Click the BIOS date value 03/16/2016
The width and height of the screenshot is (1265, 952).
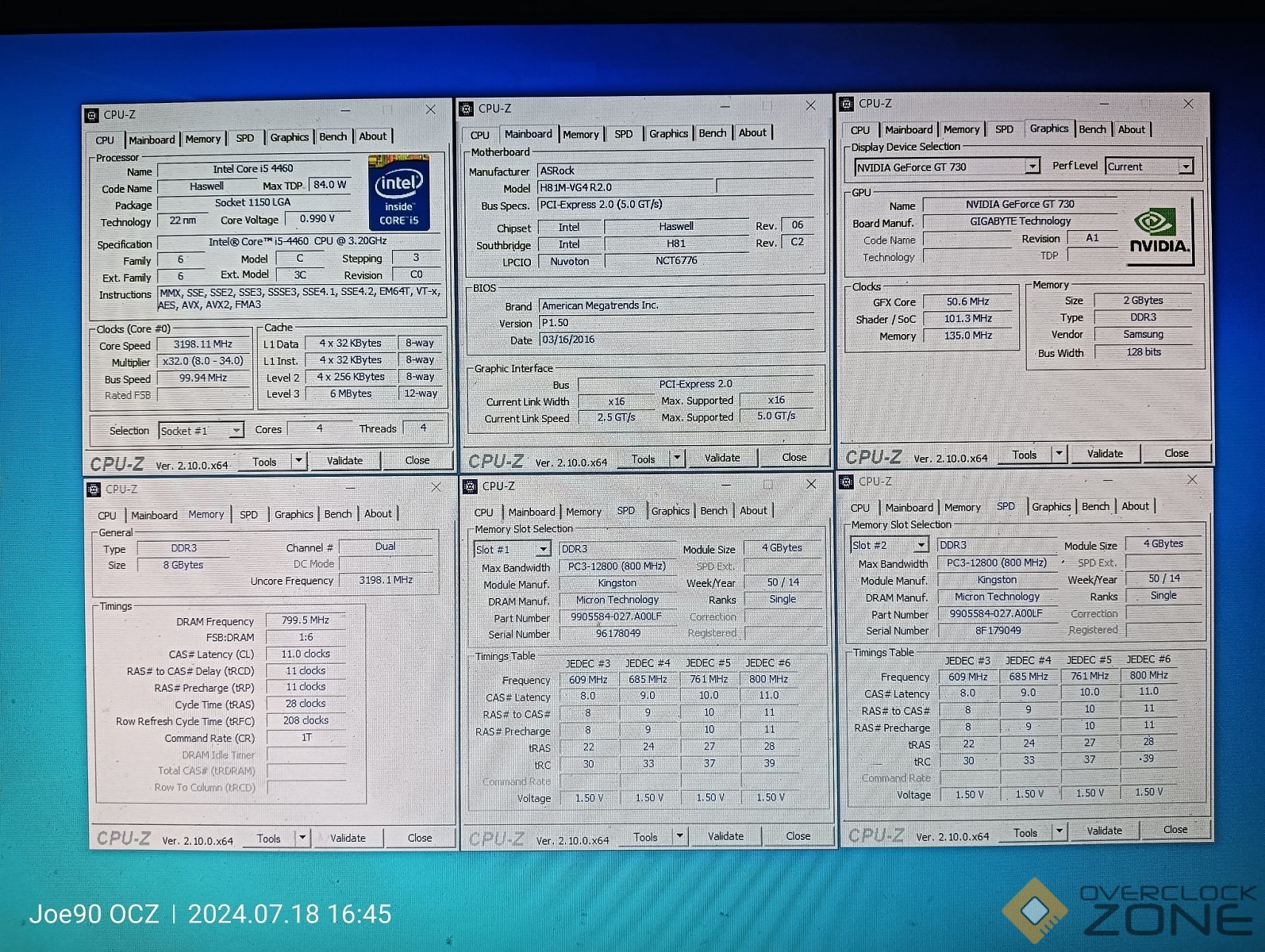676,340
